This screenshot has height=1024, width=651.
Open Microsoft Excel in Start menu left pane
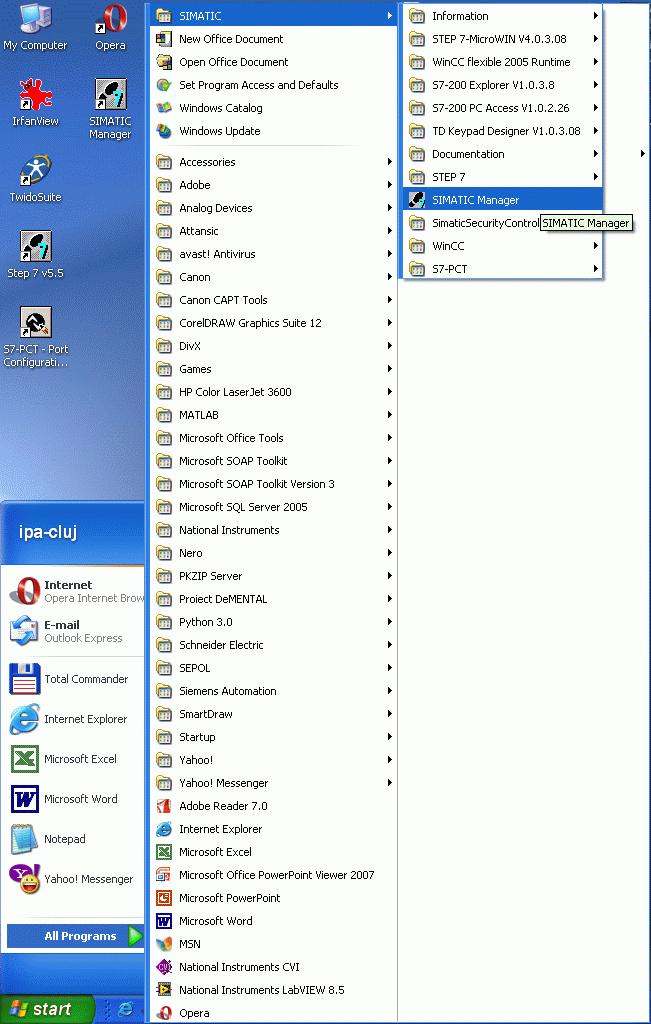click(72, 759)
